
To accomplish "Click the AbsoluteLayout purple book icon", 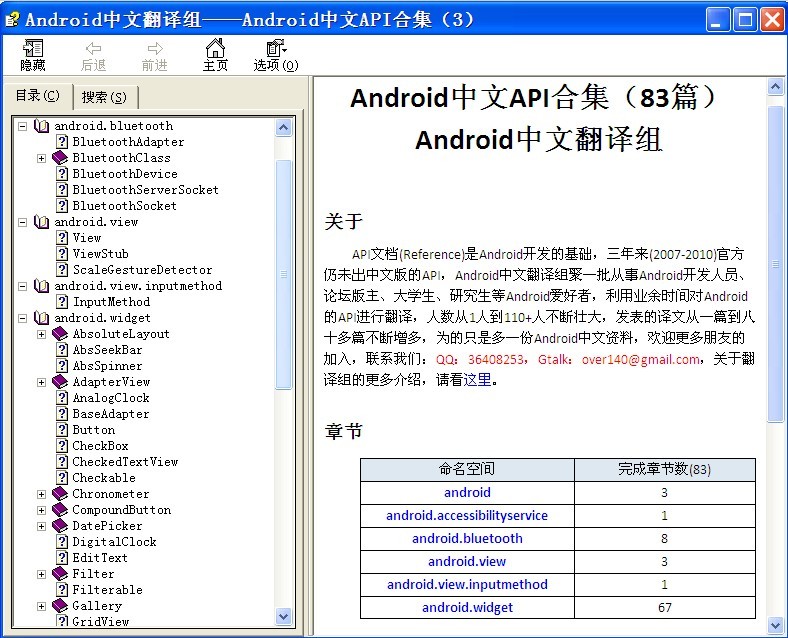I will [x=60, y=334].
